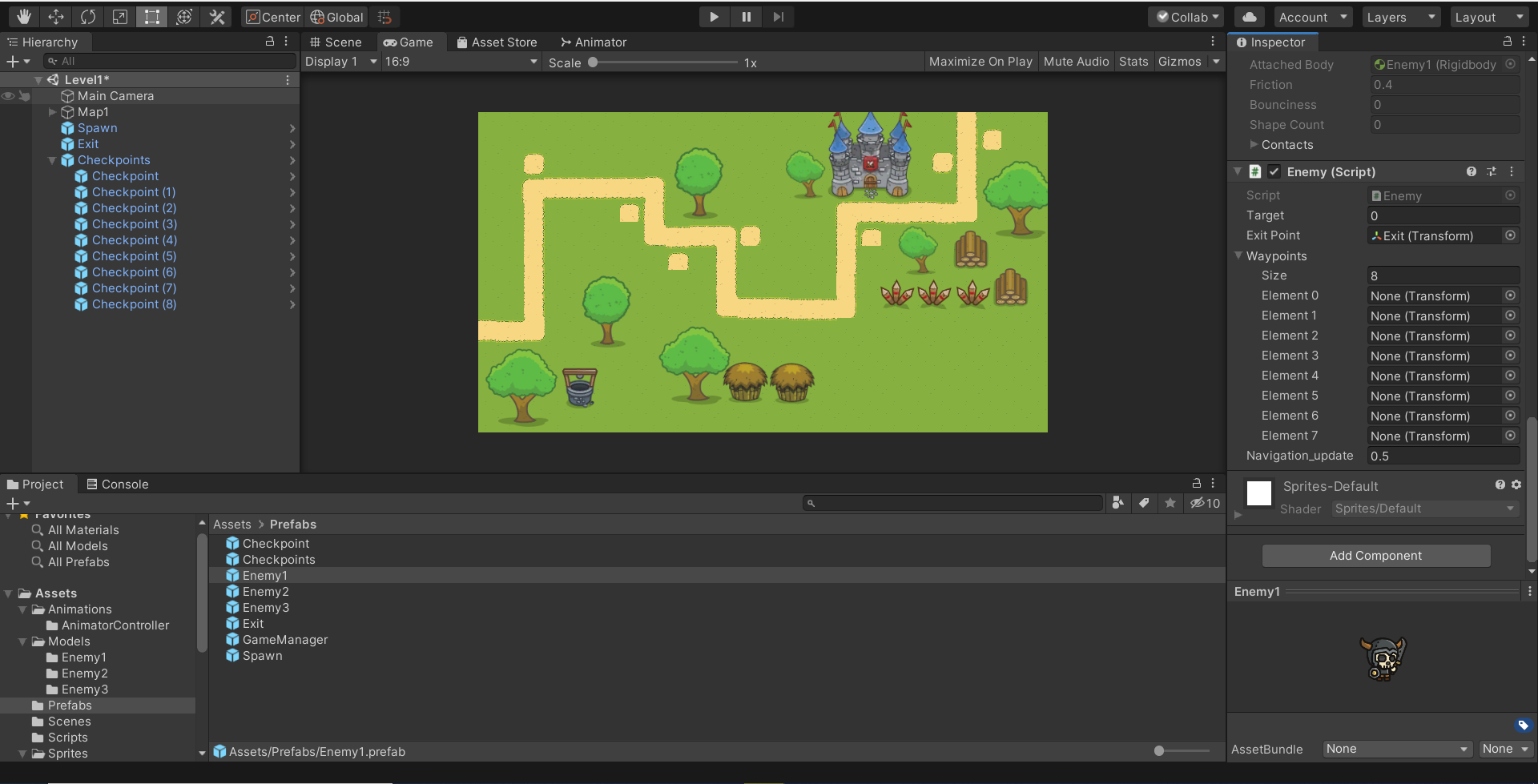Open the cloud services icon
The width and height of the screenshot is (1538, 784).
tap(1250, 17)
